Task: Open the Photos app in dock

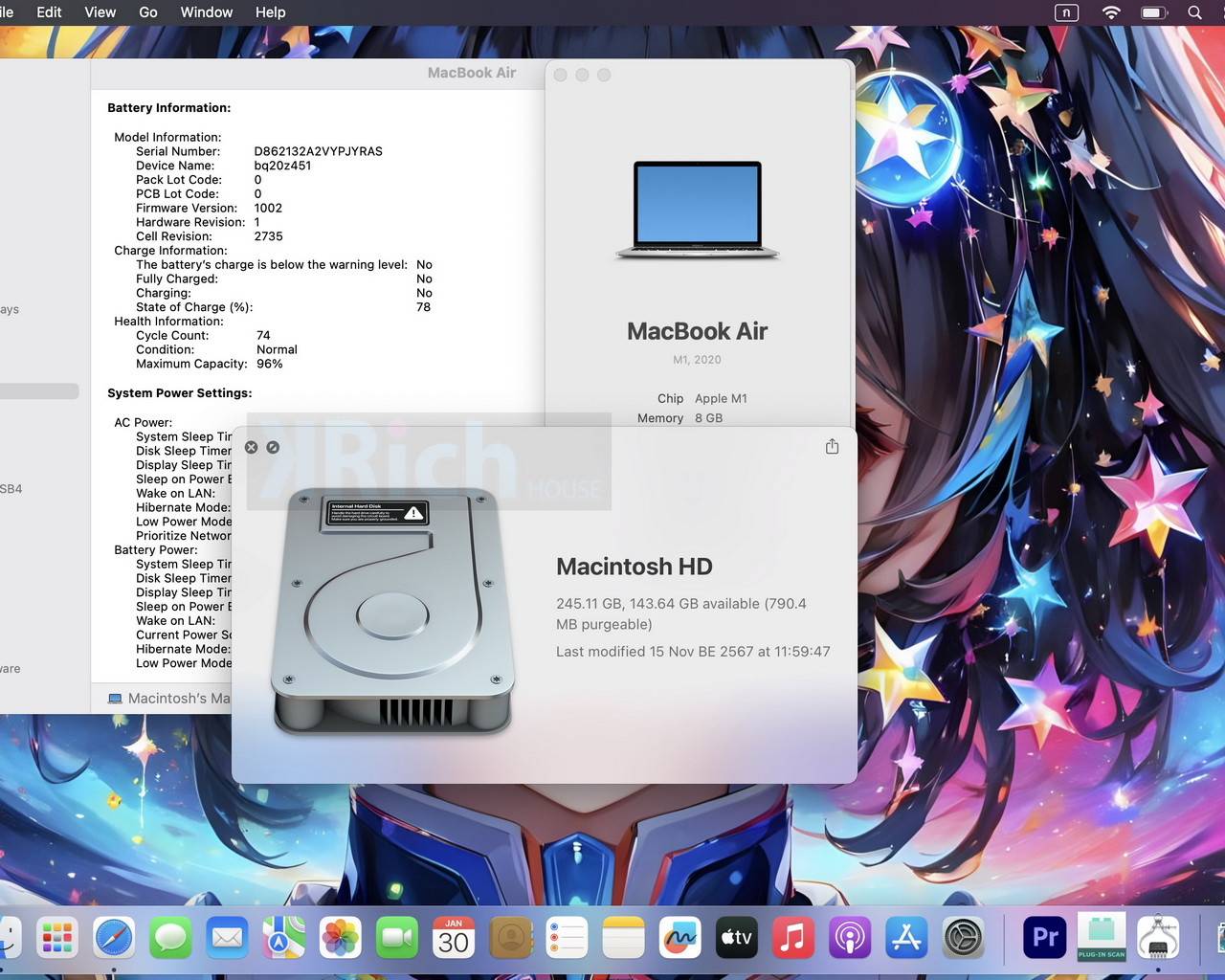Action: coord(340,938)
